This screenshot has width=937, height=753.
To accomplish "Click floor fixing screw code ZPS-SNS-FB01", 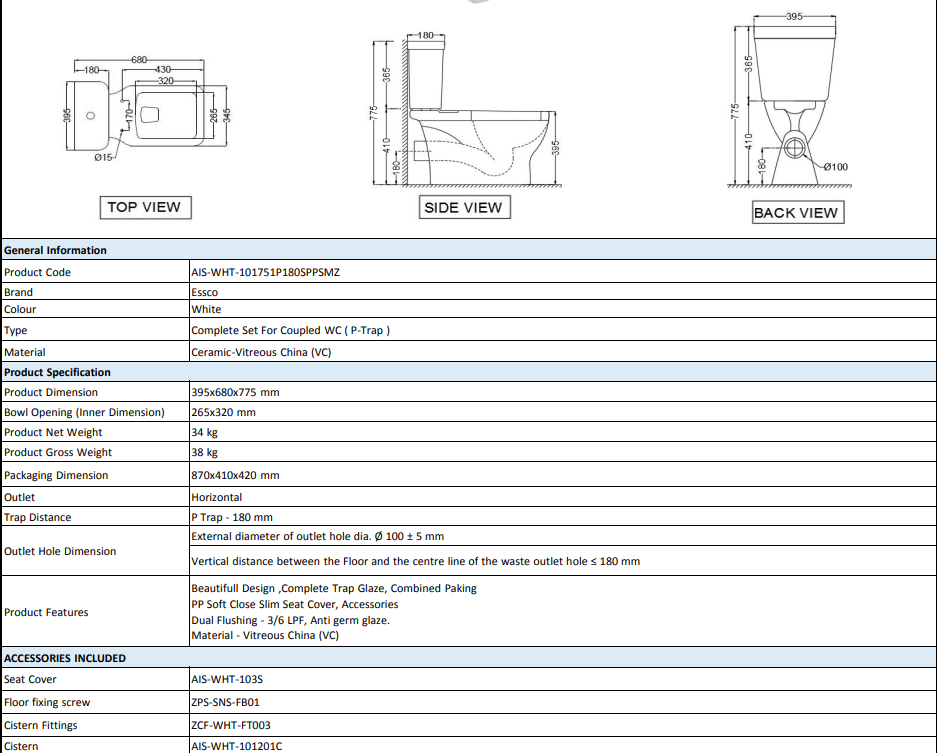I will (225, 702).
